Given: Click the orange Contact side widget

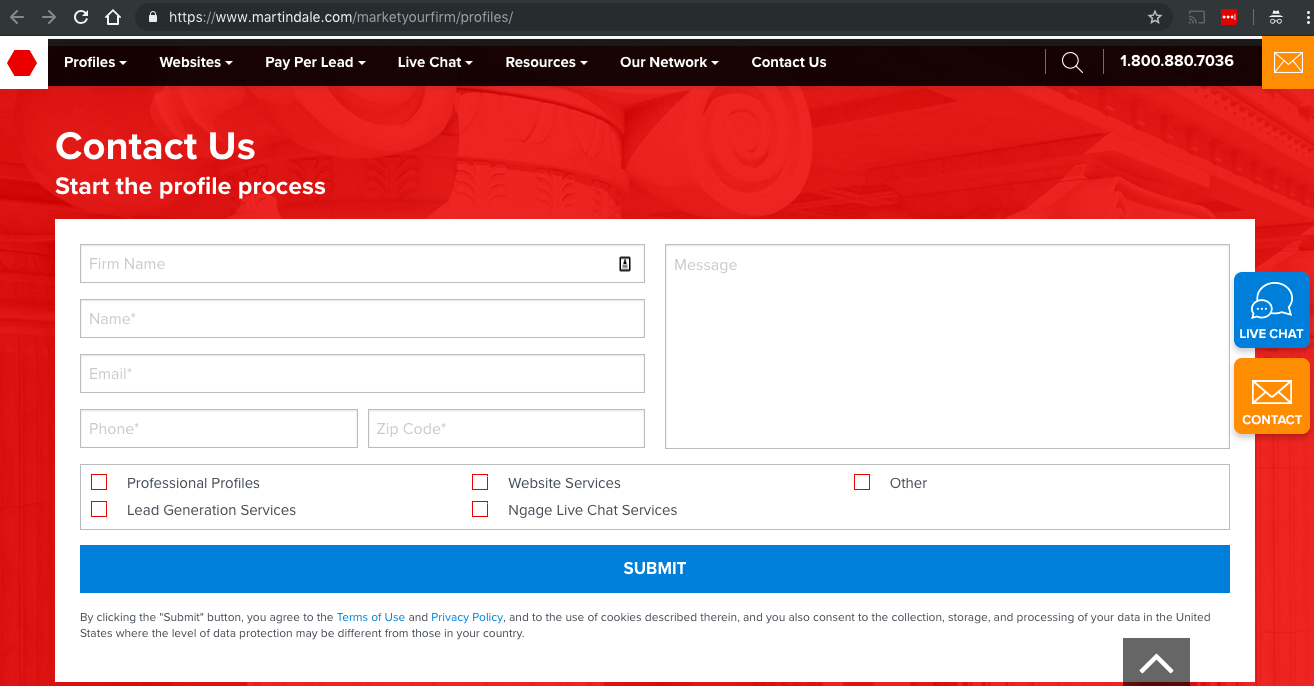Looking at the screenshot, I should [1271, 397].
